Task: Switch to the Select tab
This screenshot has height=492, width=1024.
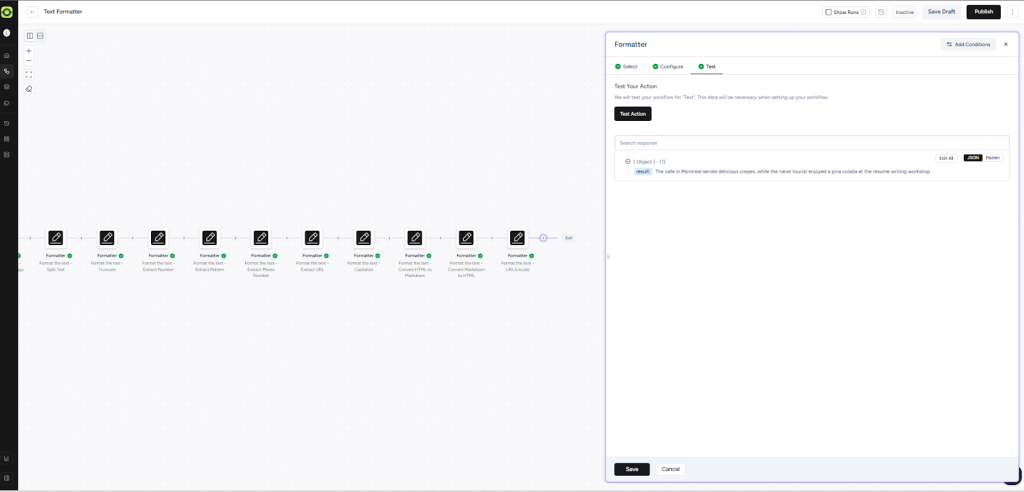Action: click(626, 66)
